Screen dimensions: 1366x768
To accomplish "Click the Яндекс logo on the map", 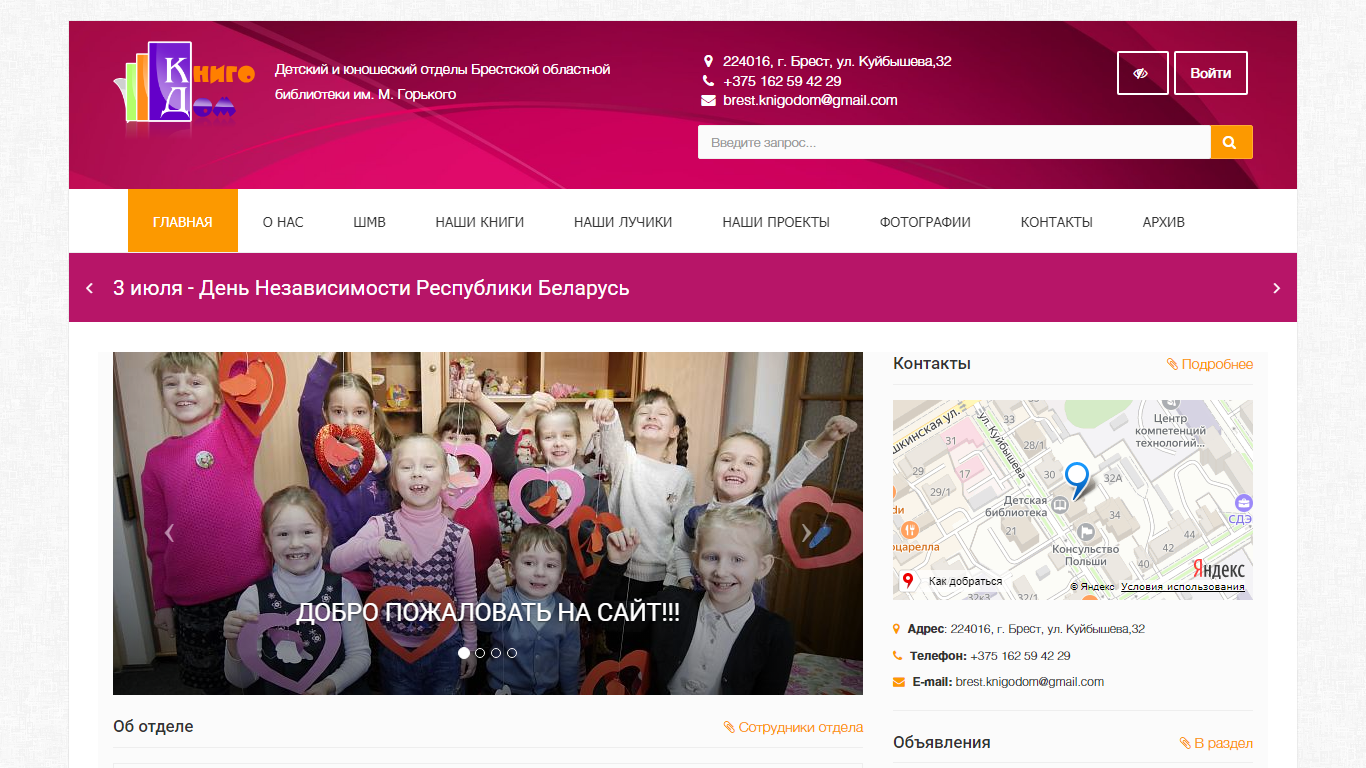I will (1218, 569).
